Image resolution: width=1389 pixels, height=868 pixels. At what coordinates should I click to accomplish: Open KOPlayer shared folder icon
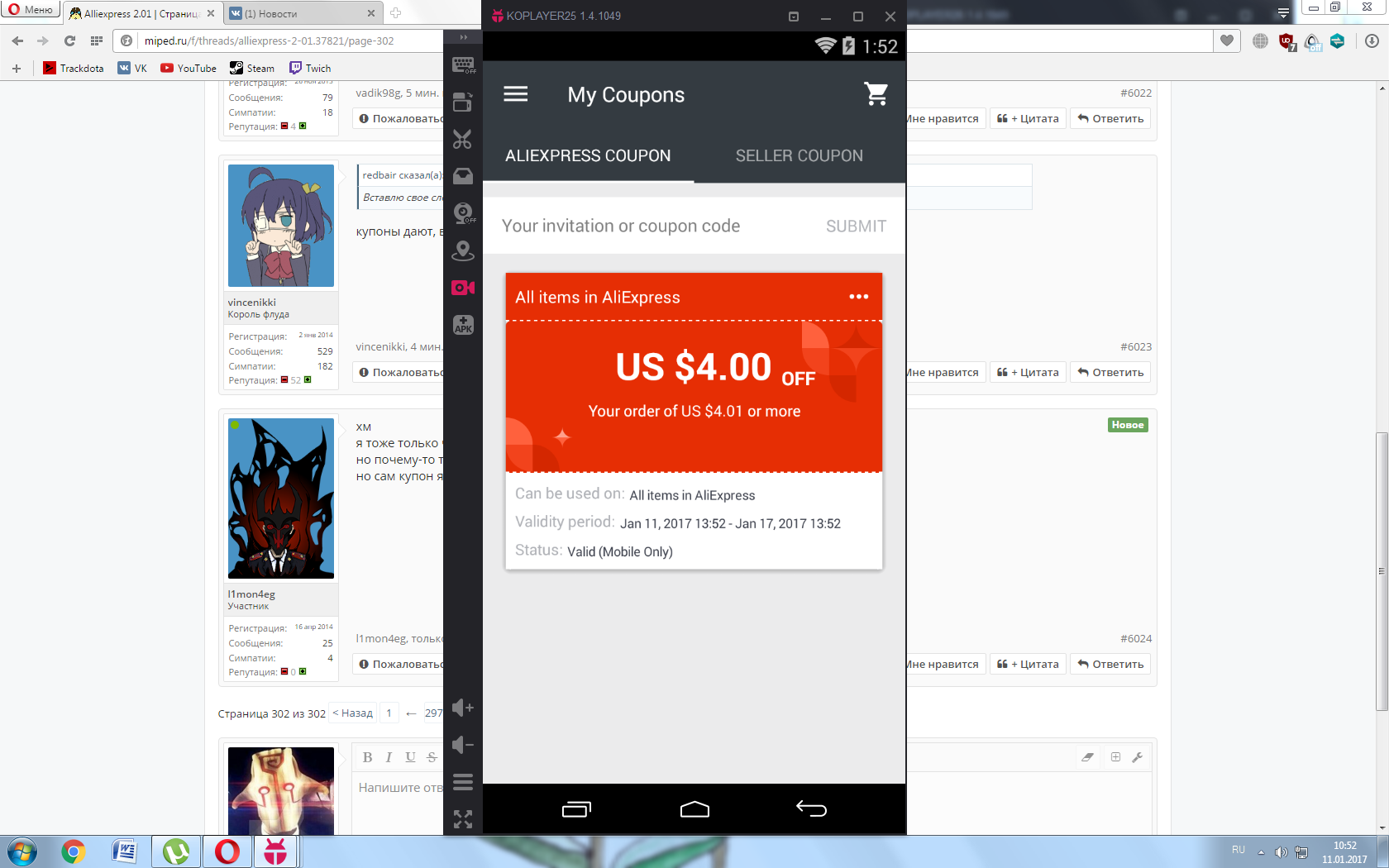tap(463, 175)
